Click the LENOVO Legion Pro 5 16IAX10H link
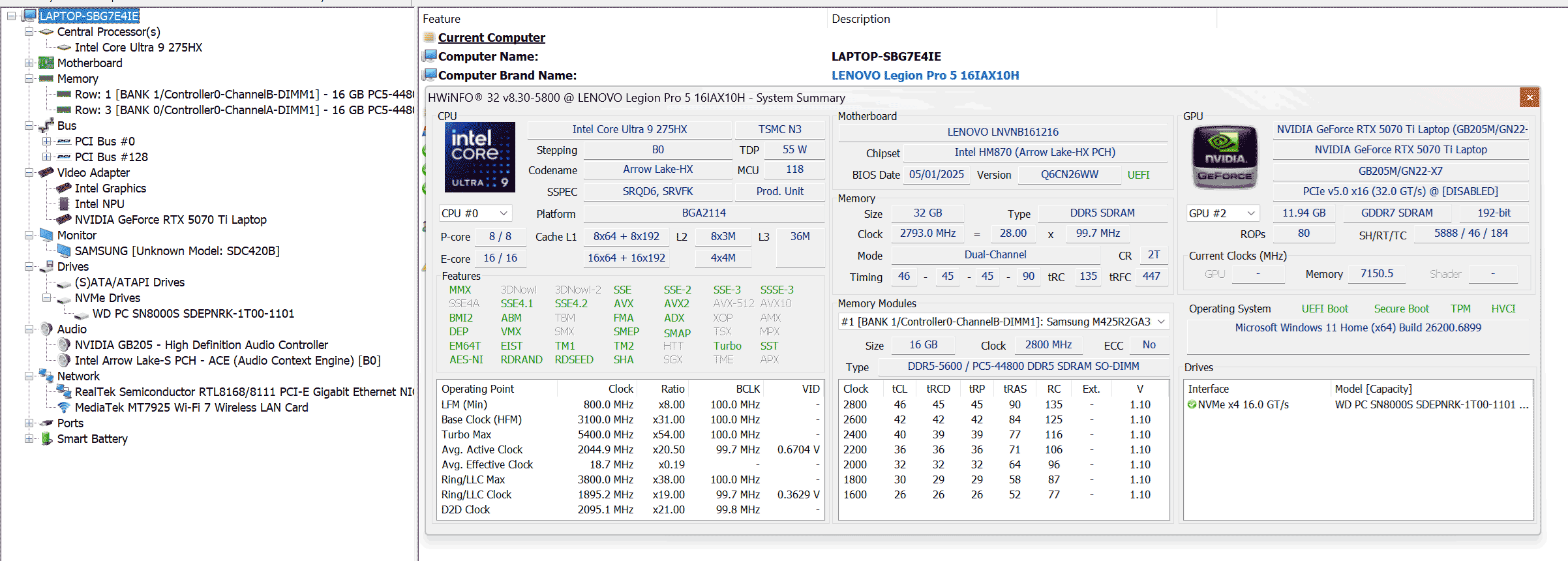 tap(925, 76)
